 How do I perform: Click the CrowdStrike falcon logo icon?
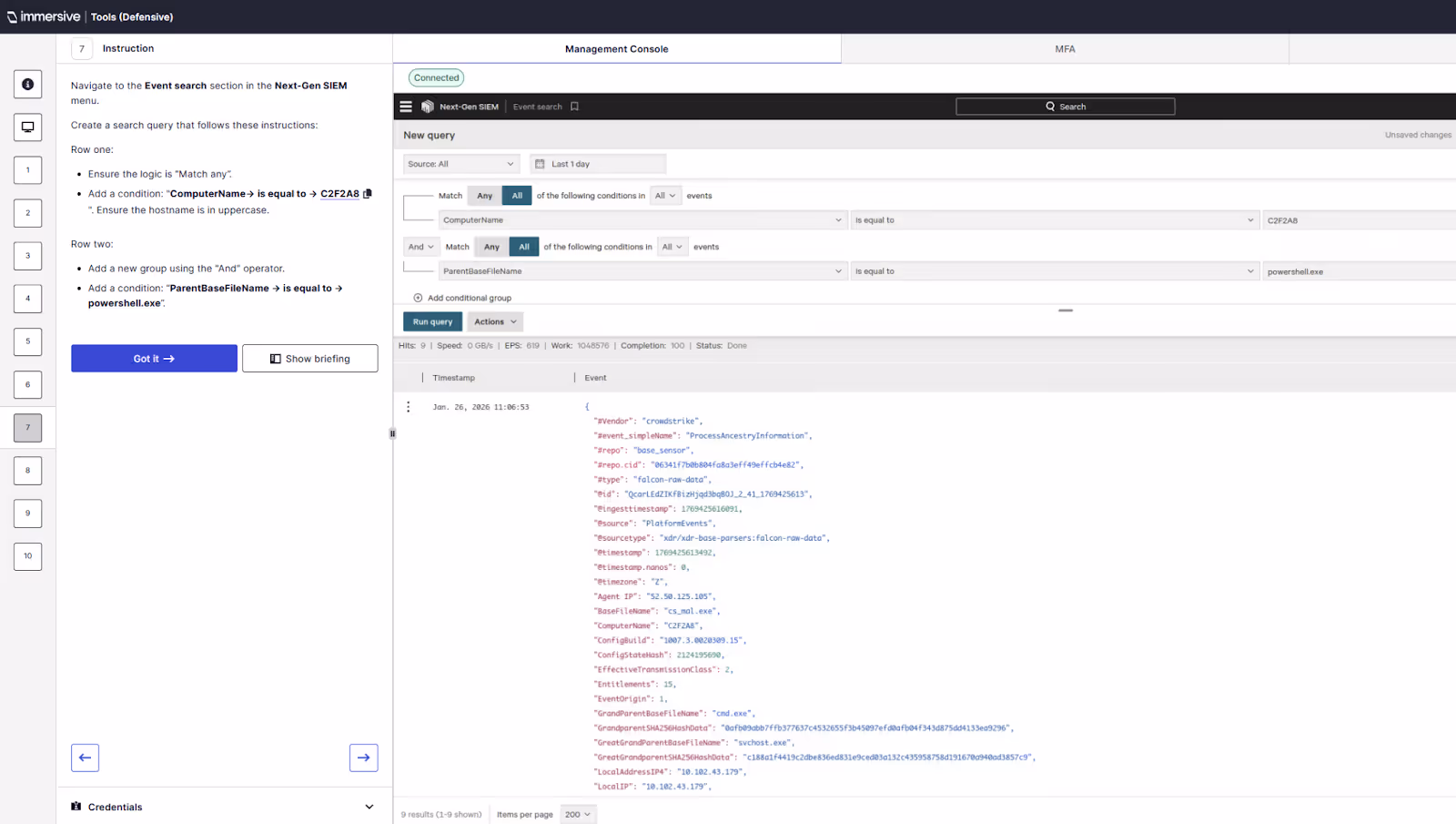coord(427,107)
